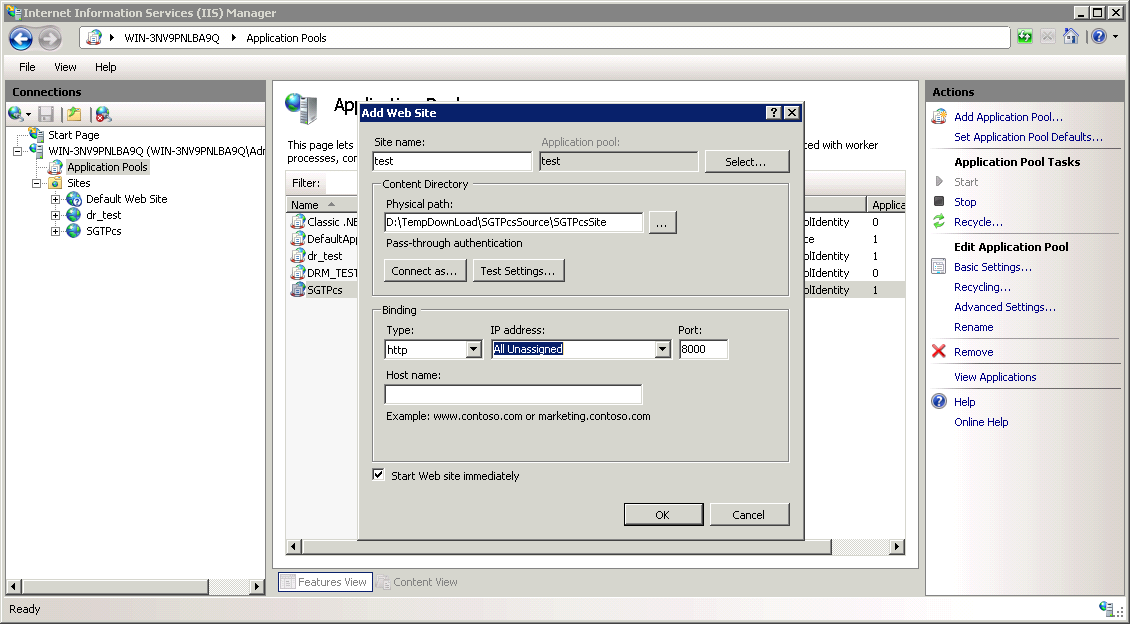Click the Refresh page icon in the address bar
The height and width of the screenshot is (624, 1130).
1024,37
